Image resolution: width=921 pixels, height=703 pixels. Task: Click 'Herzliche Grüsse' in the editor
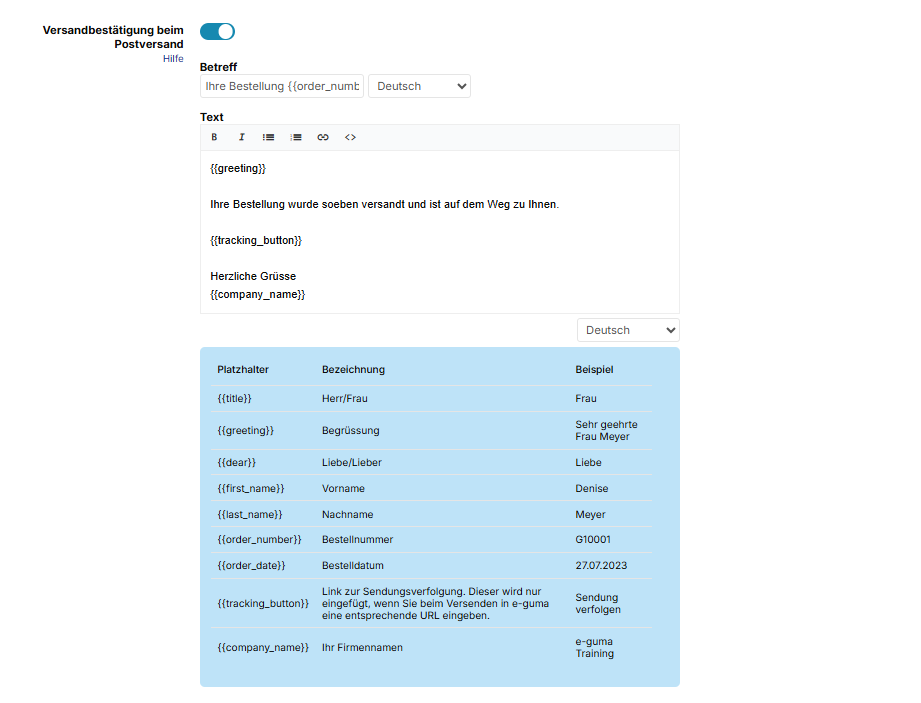(x=253, y=276)
